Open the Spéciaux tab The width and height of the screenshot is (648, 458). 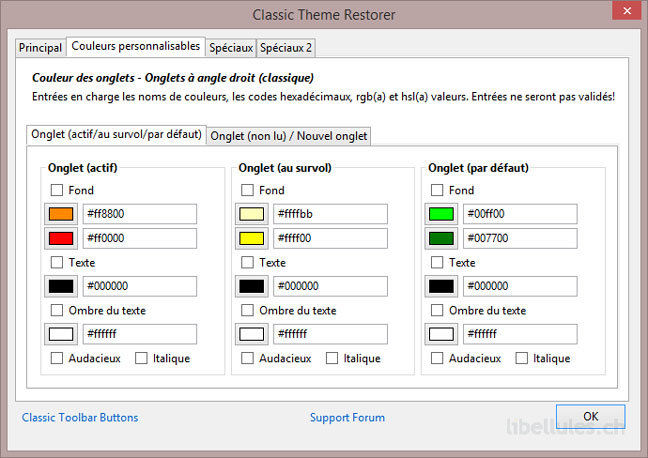pyautogui.click(x=231, y=48)
